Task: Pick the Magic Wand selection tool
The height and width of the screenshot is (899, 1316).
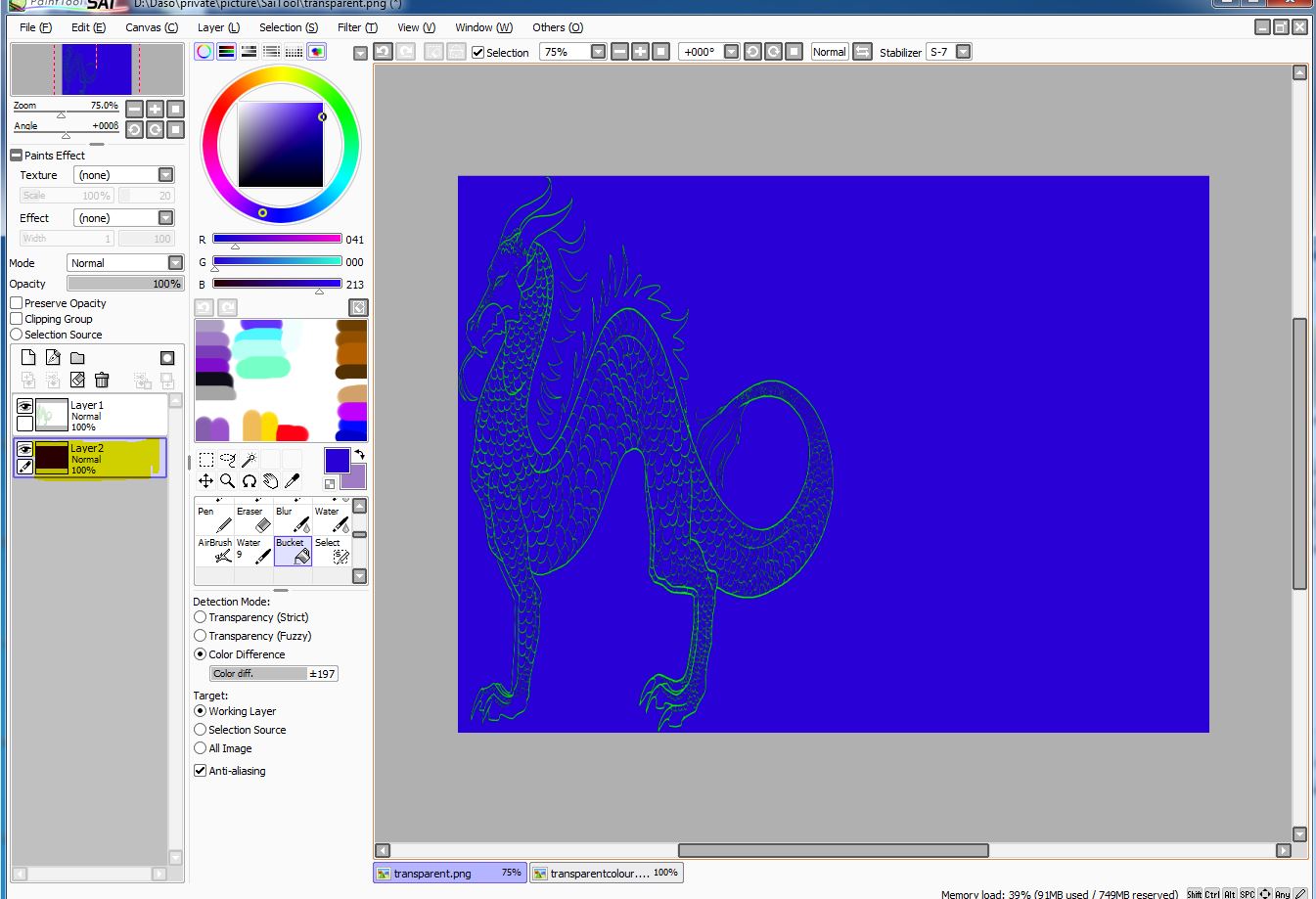Action: (x=250, y=460)
